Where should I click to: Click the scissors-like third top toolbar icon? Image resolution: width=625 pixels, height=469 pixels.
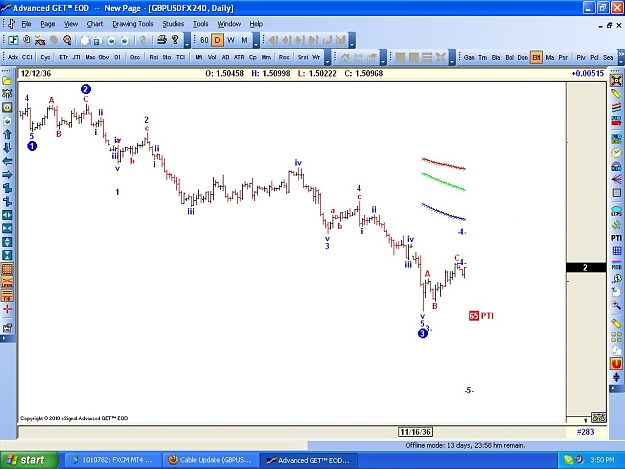[40, 40]
